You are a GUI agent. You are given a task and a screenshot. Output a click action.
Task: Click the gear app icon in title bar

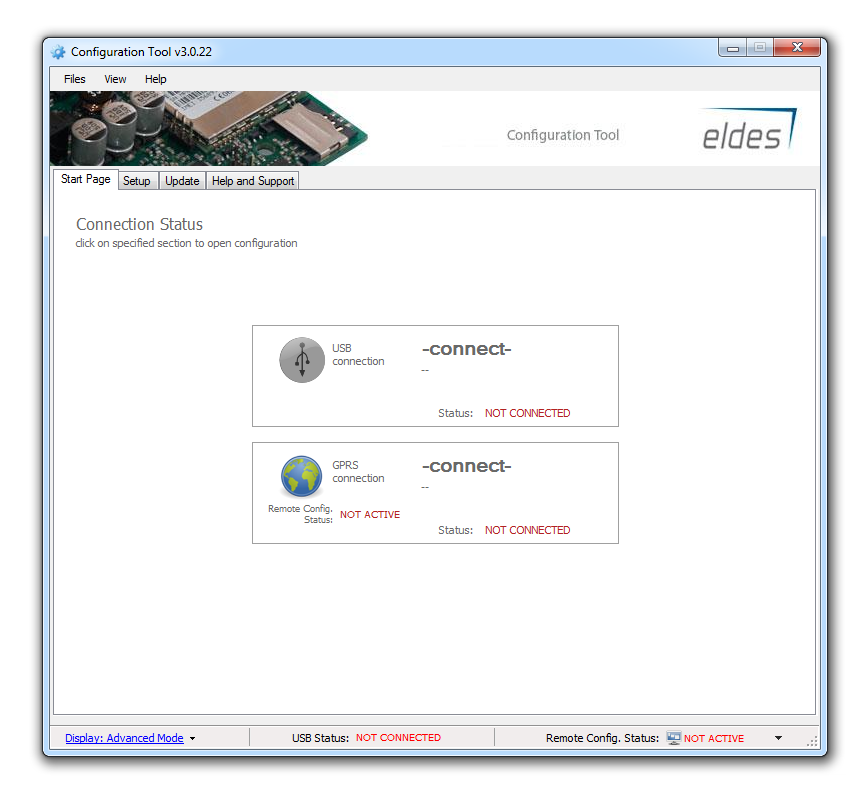click(59, 52)
